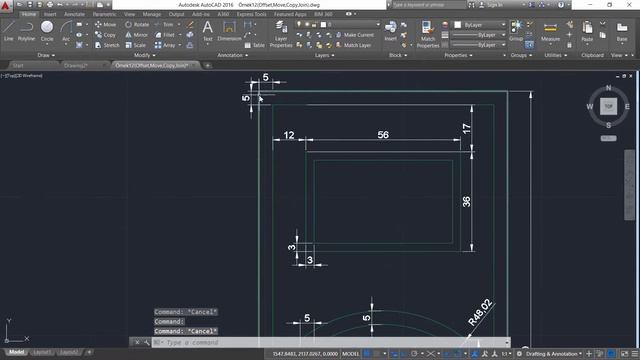Click the layer 0 color swatch
The height and width of the screenshot is (360, 640).
point(323,24)
